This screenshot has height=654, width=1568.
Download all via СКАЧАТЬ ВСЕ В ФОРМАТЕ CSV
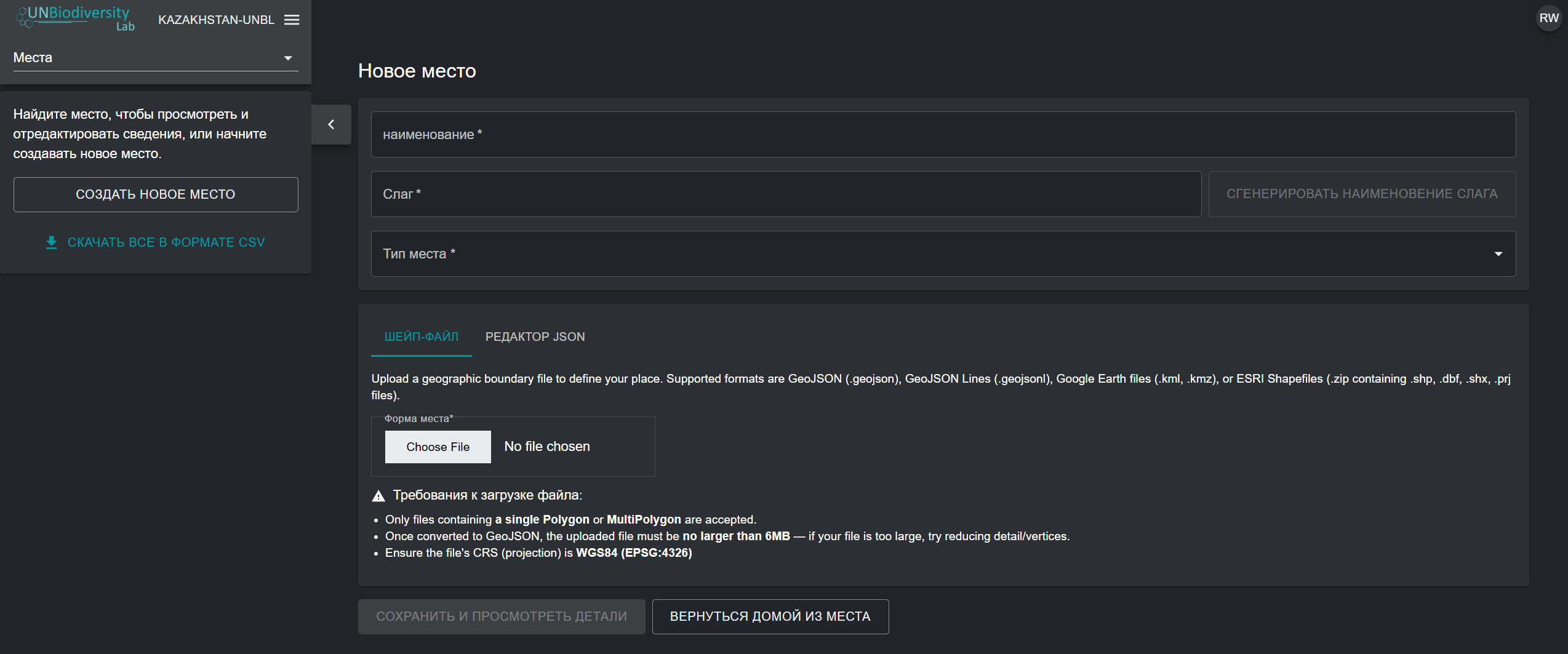(x=166, y=242)
